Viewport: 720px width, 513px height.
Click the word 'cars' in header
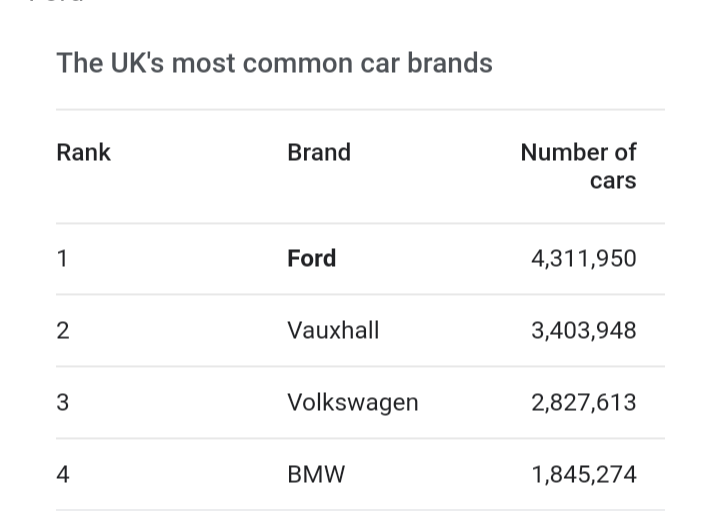coord(613,181)
